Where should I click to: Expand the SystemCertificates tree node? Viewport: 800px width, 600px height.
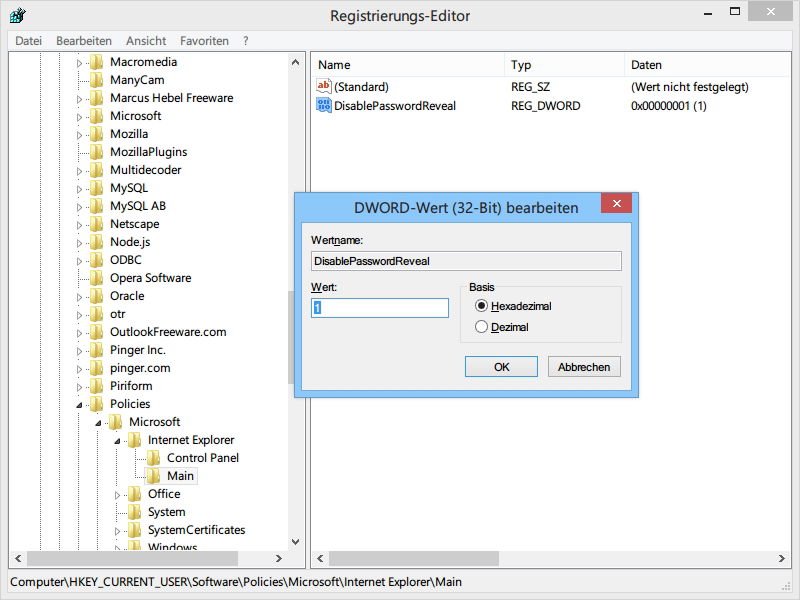click(117, 531)
